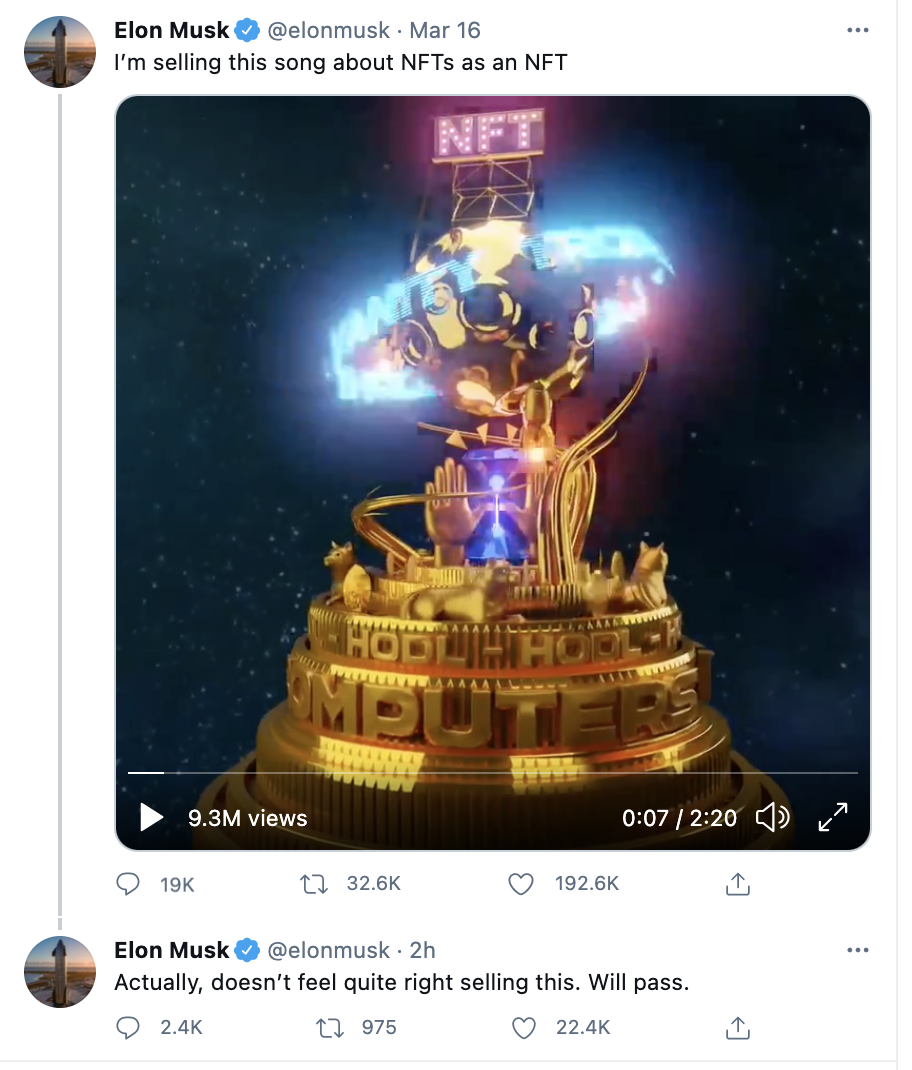Open more options on first tweet
Image resolution: width=912 pixels, height=1070 pixels.
[x=857, y=30]
